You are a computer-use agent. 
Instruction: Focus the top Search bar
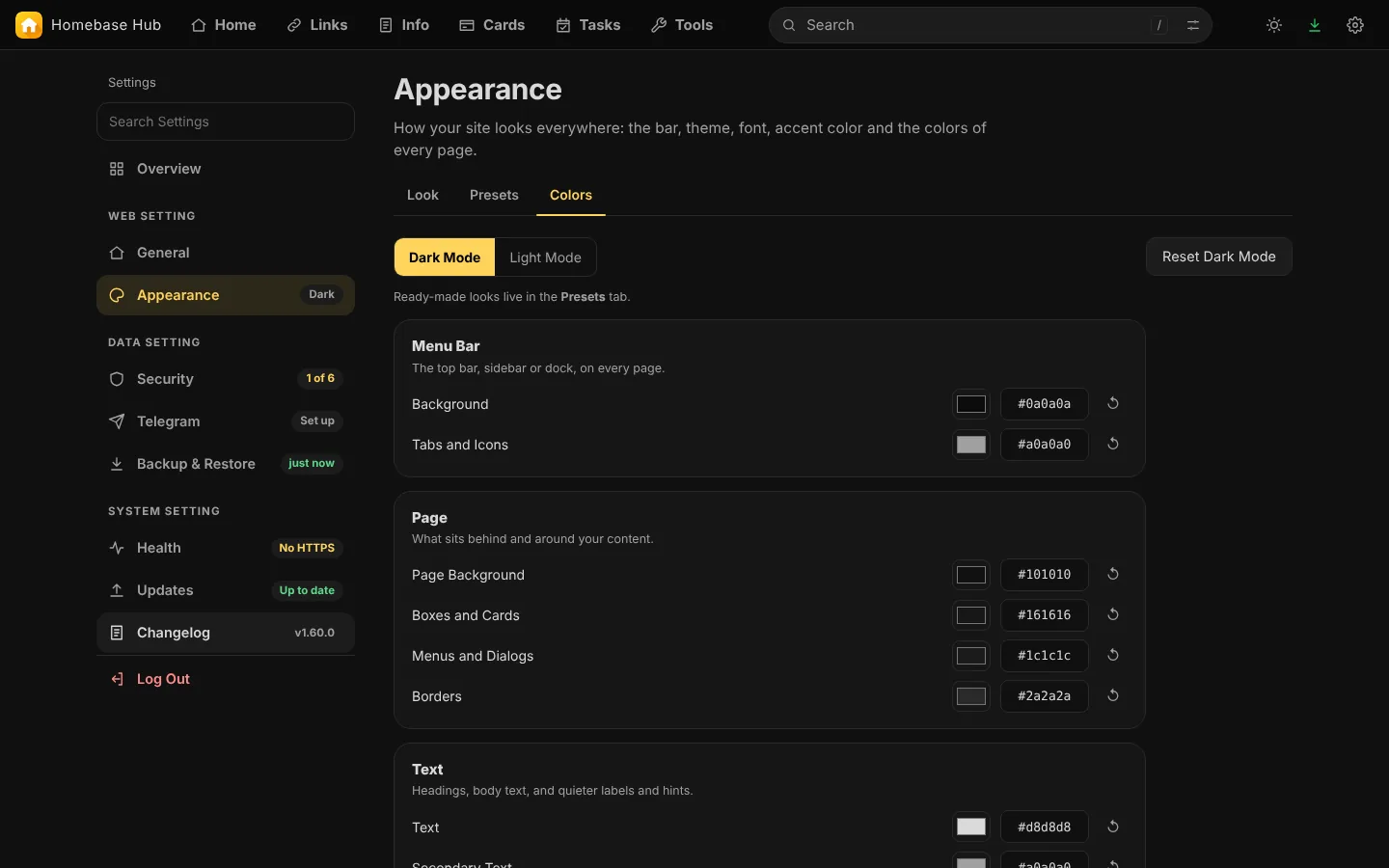click(991, 25)
